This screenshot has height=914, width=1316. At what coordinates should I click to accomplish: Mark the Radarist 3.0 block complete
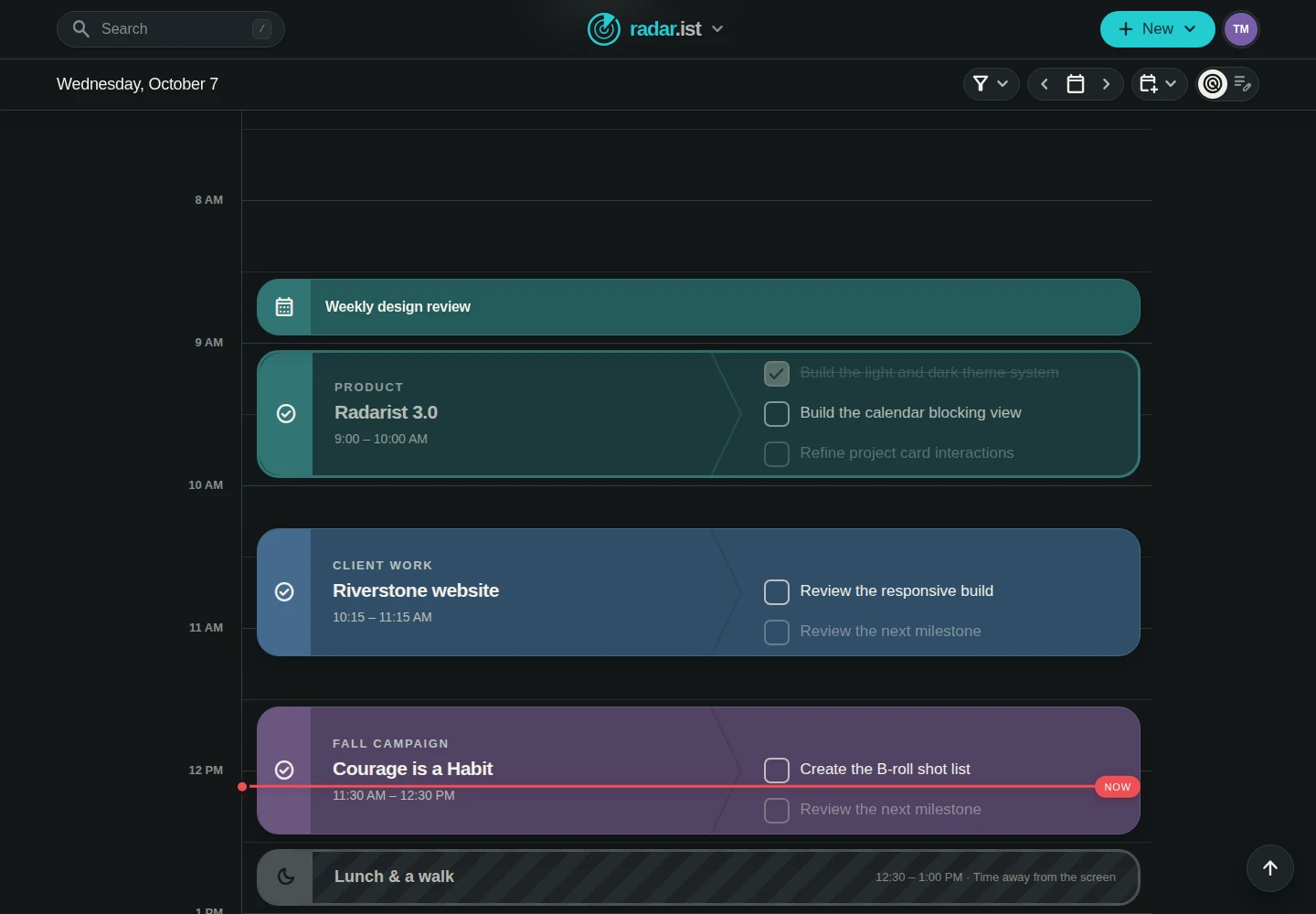286,414
